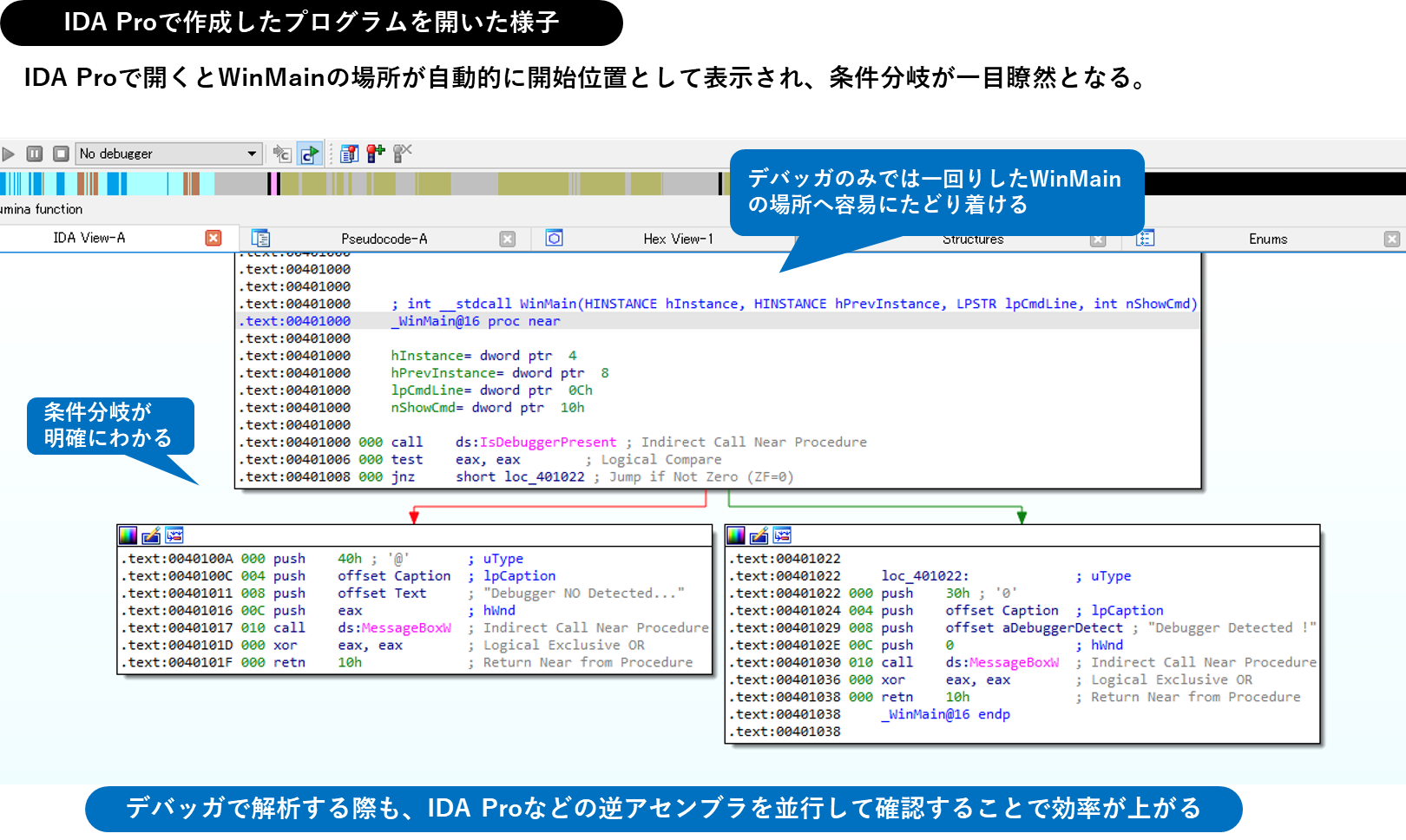This screenshot has height=840, width=1406.
Task: Click the Pseudocode-A tab document icon
Action: tap(260, 239)
